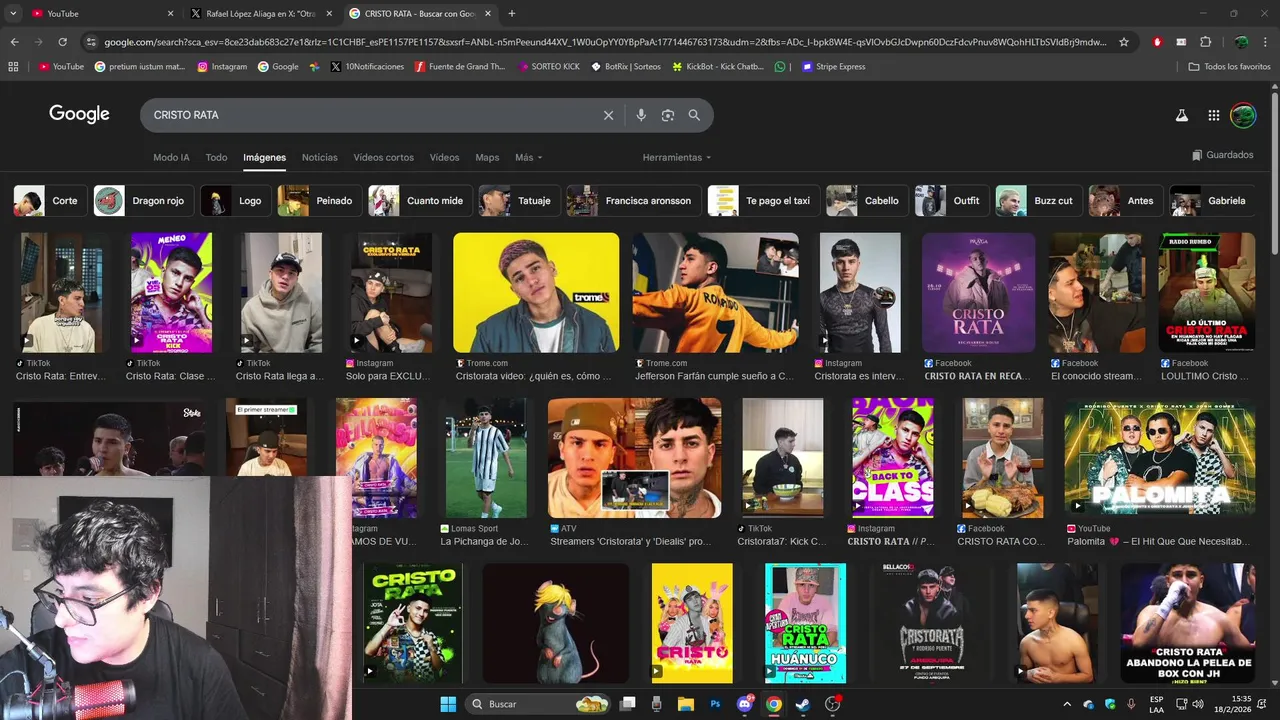Clear the search box with the X icon
This screenshot has width=1280, height=720.
[608, 115]
